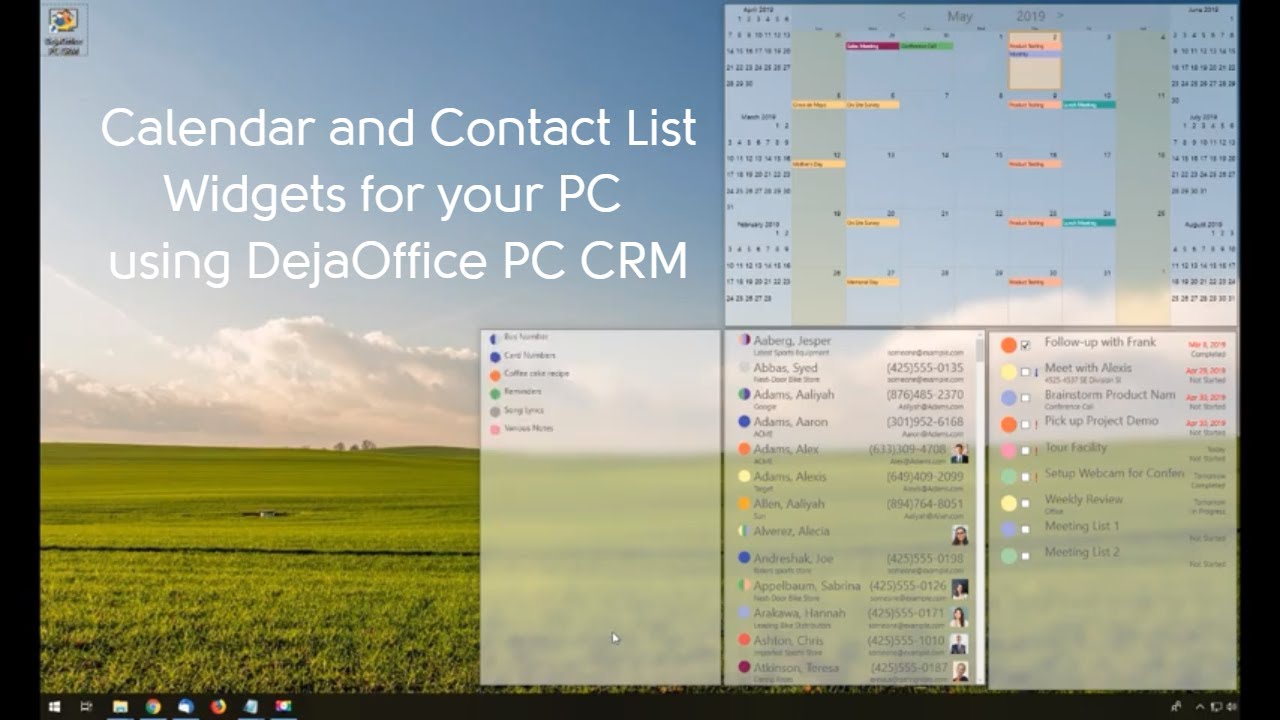
Task: Select contact Adams, Aaliyah
Action: 794,395
